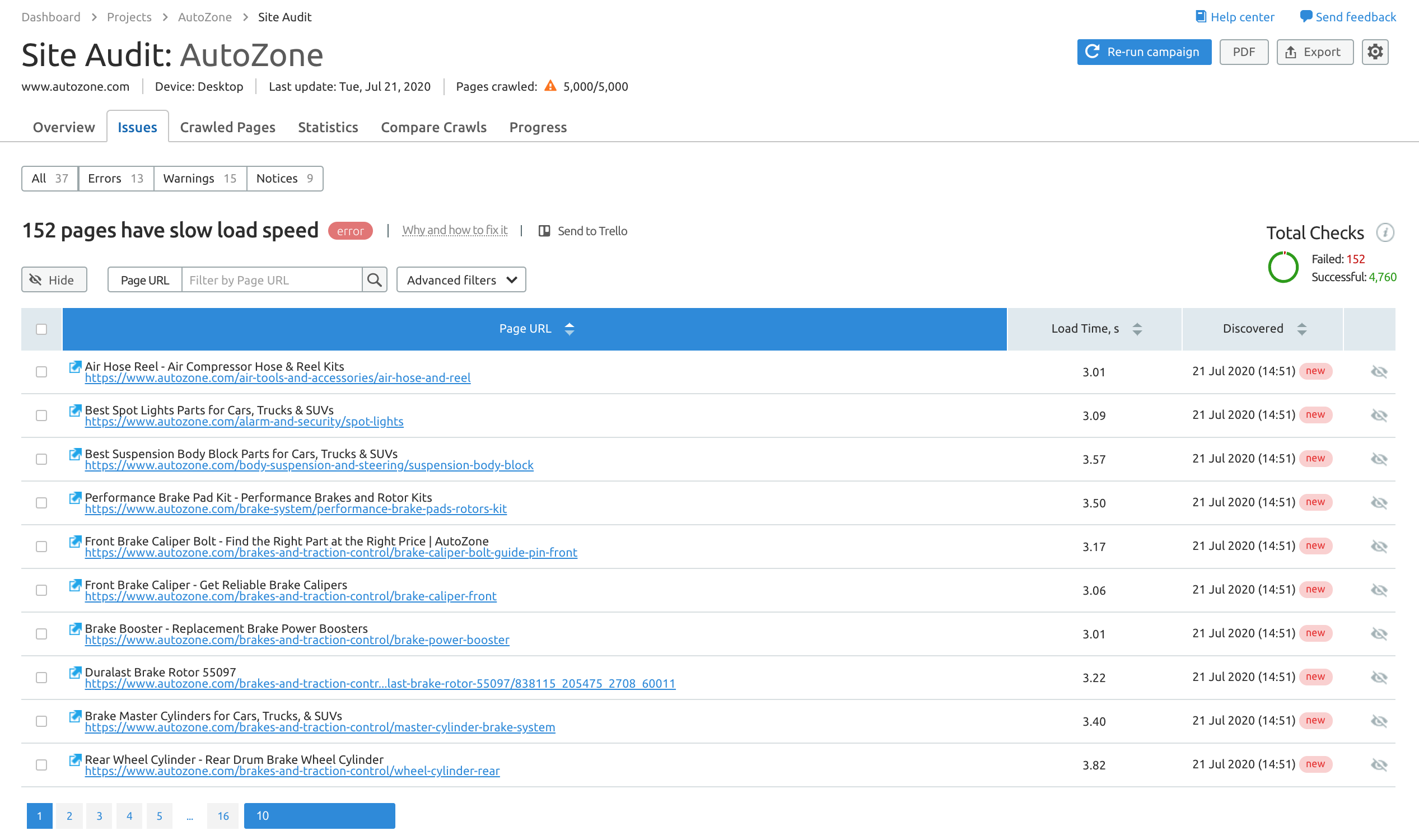Viewport: 1419px width, 840px height.
Task: Click the Hide button above the table
Action: tap(54, 279)
